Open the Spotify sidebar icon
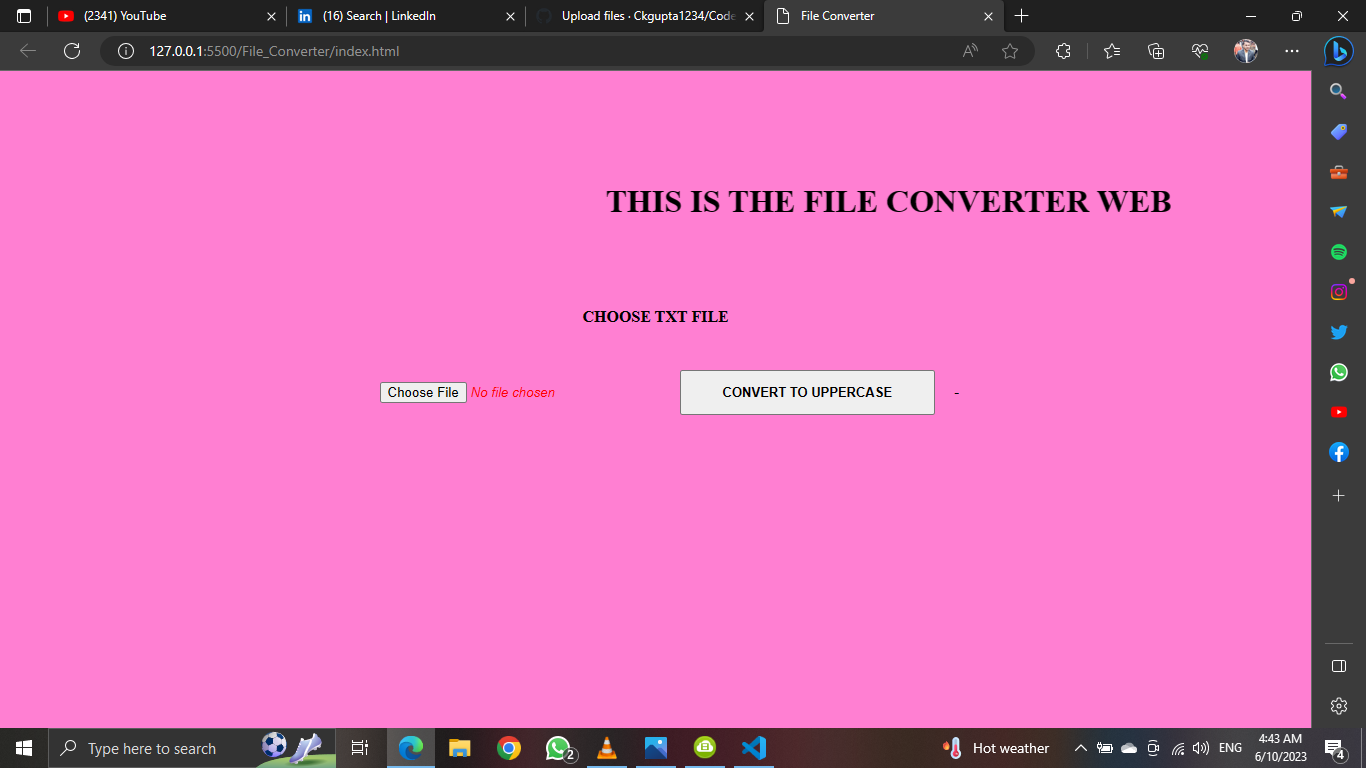 pos(1339,251)
